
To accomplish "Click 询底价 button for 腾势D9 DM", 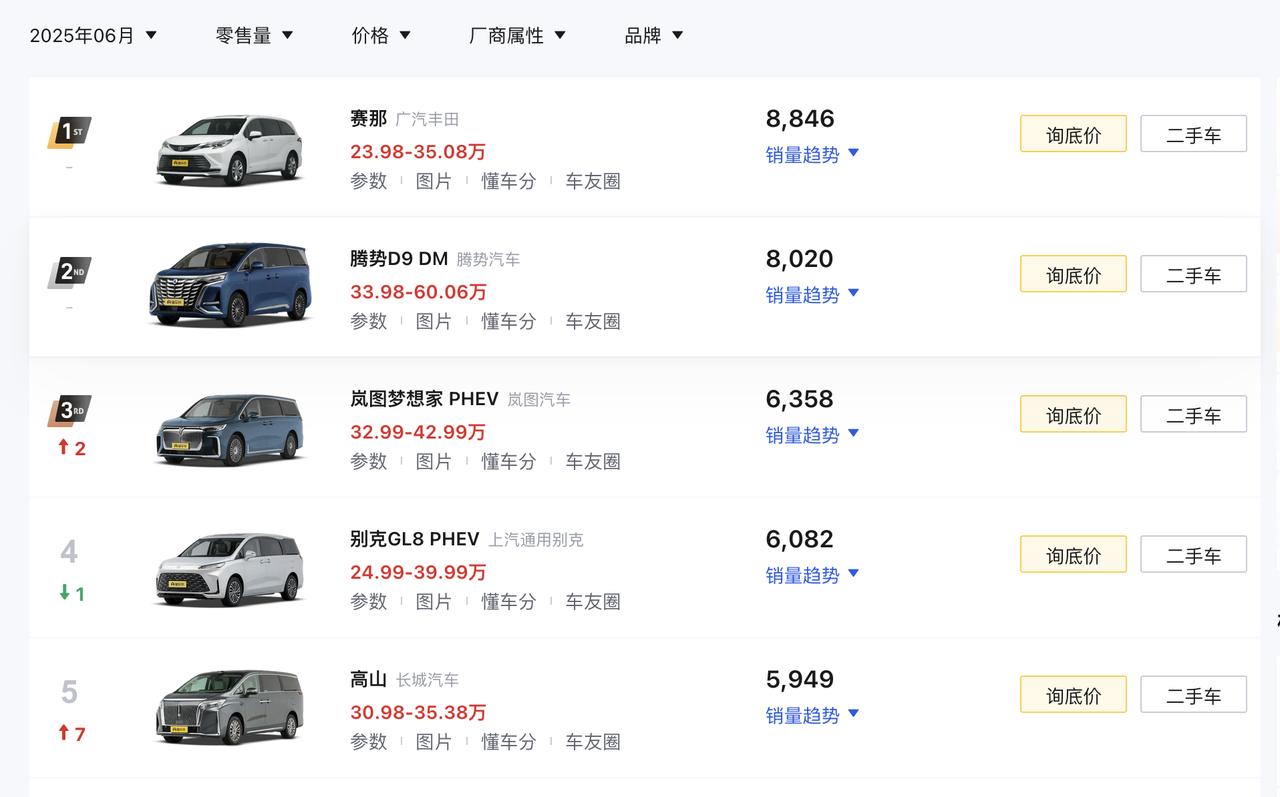I will (x=1073, y=274).
